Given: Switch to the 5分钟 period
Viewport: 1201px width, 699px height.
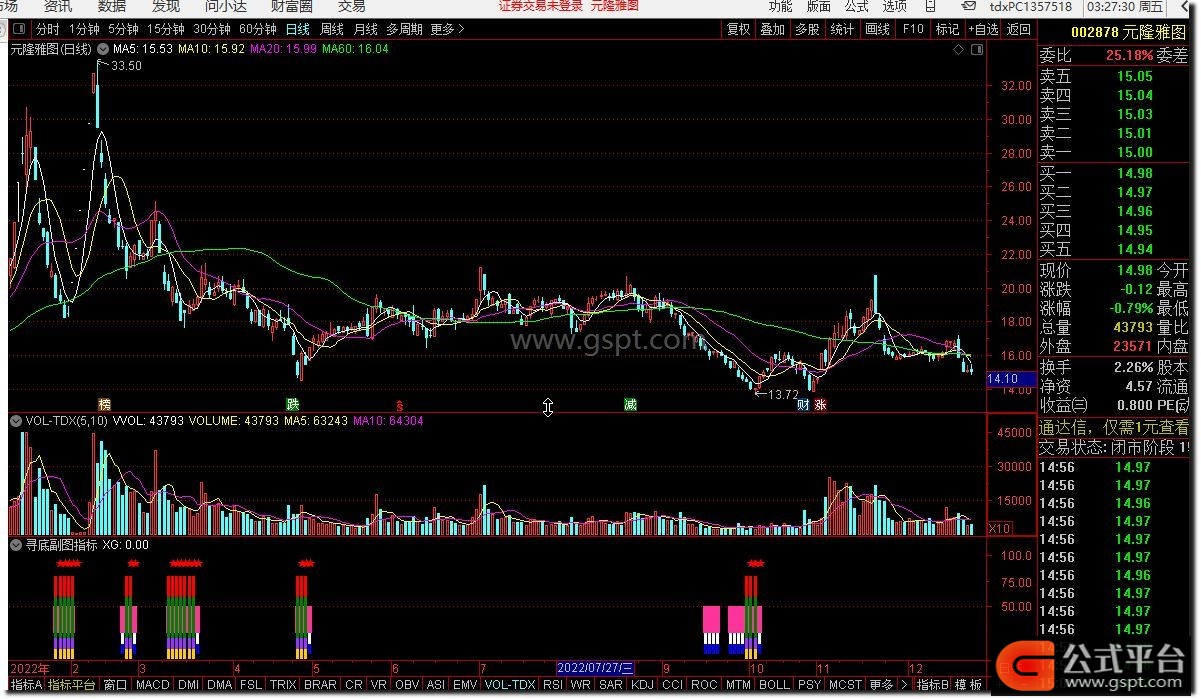Looking at the screenshot, I should 123,29.
